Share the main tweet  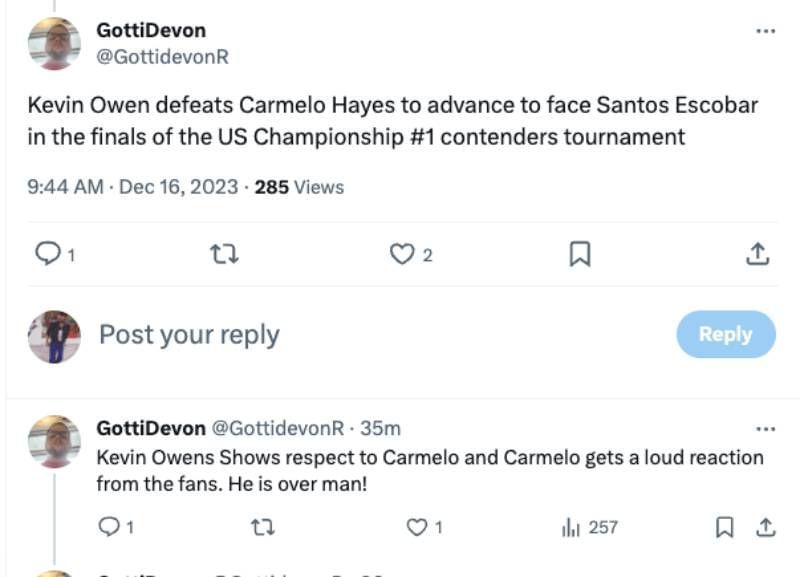pyautogui.click(x=758, y=255)
